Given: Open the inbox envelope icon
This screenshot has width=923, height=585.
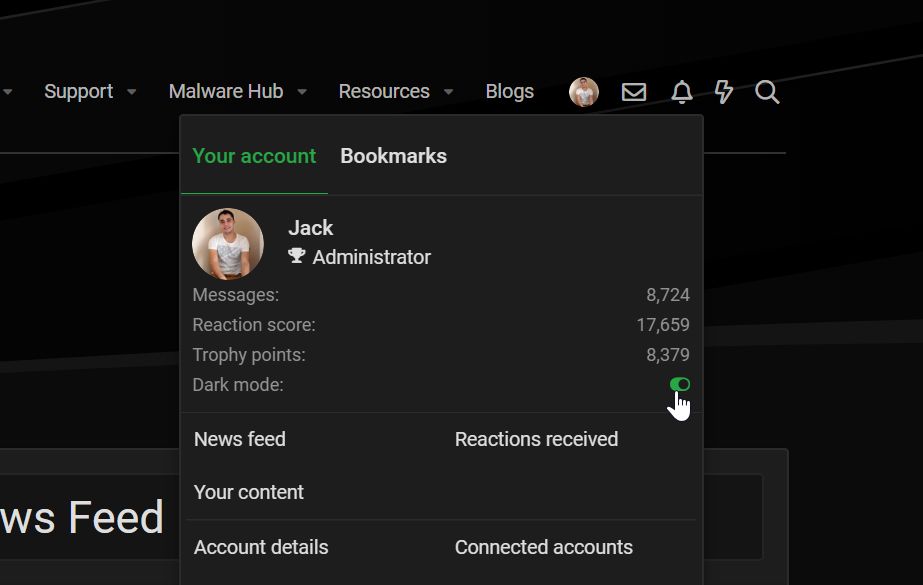Looking at the screenshot, I should click(x=634, y=92).
